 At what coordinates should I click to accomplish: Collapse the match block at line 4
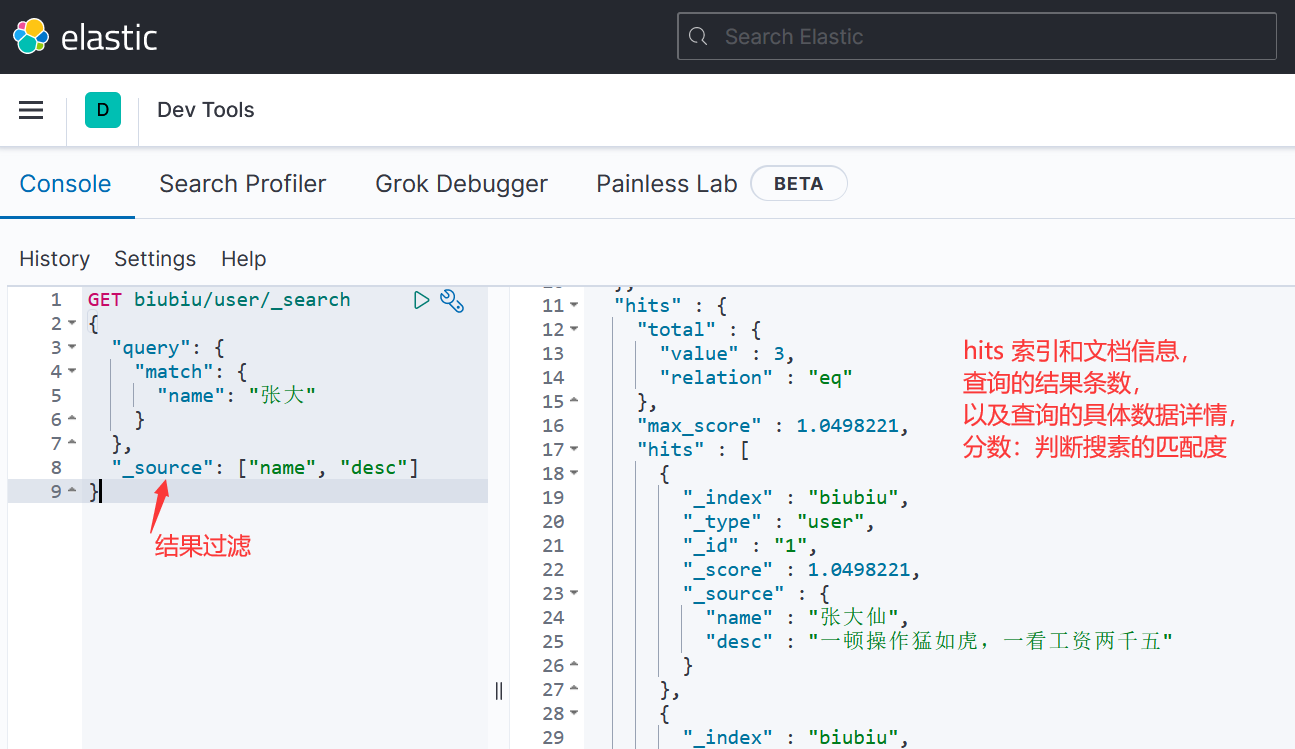71,372
